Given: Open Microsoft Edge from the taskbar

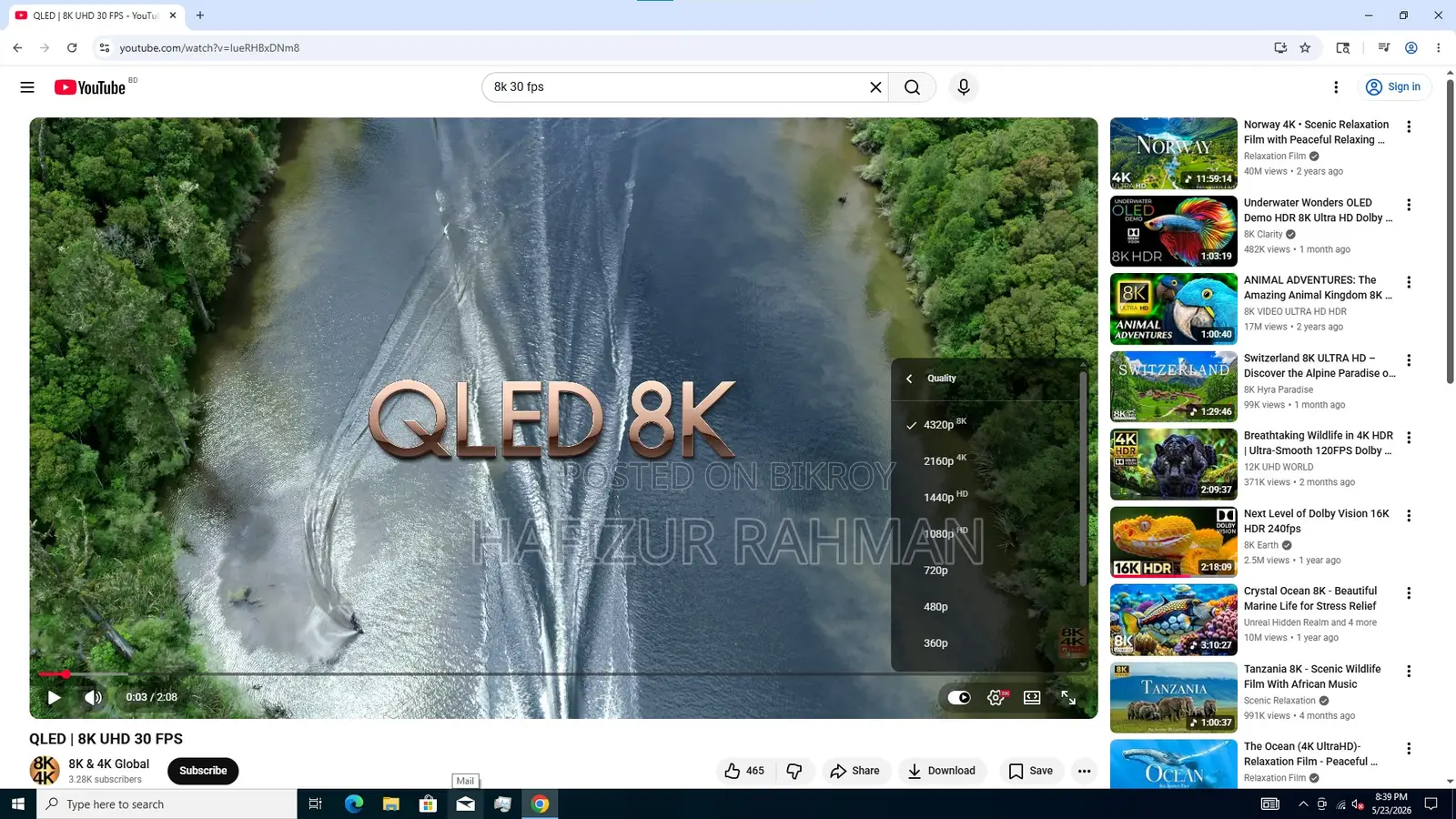Looking at the screenshot, I should pos(353,804).
